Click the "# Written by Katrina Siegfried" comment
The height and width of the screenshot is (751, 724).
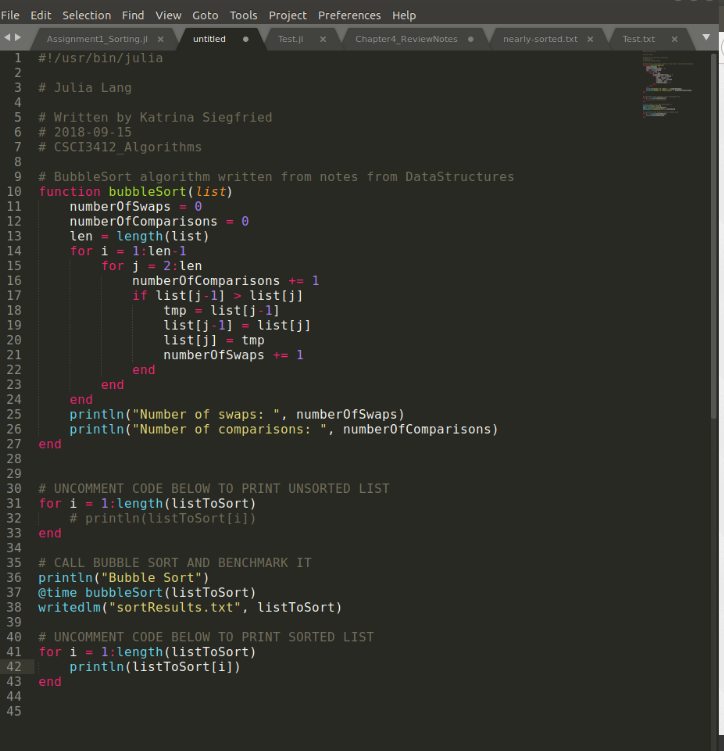pos(155,117)
